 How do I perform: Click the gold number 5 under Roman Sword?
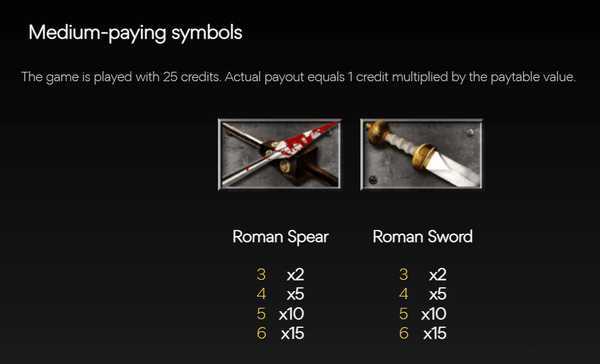(x=403, y=314)
